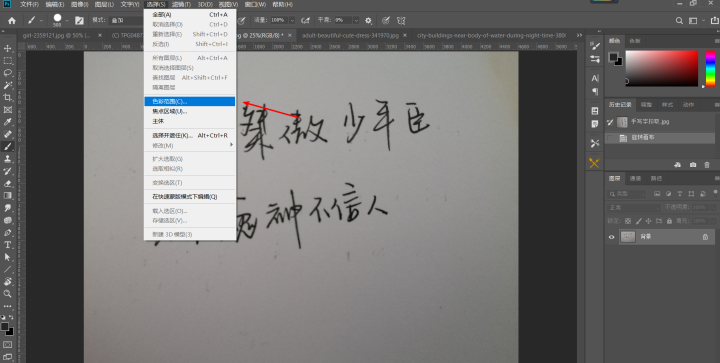The height and width of the screenshot is (363, 720).
Task: Click the foreground color swatch in Color panel
Action: coord(613,57)
